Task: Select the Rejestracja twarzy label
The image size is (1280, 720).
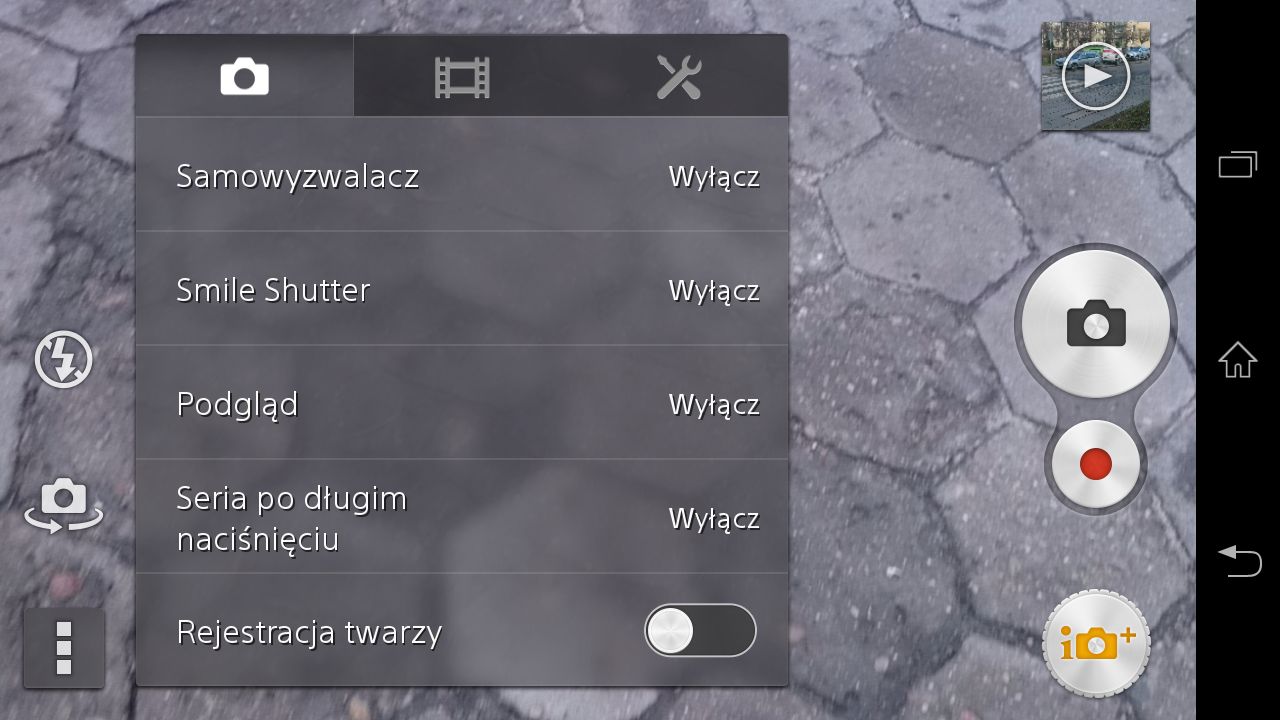Action: click(x=309, y=632)
